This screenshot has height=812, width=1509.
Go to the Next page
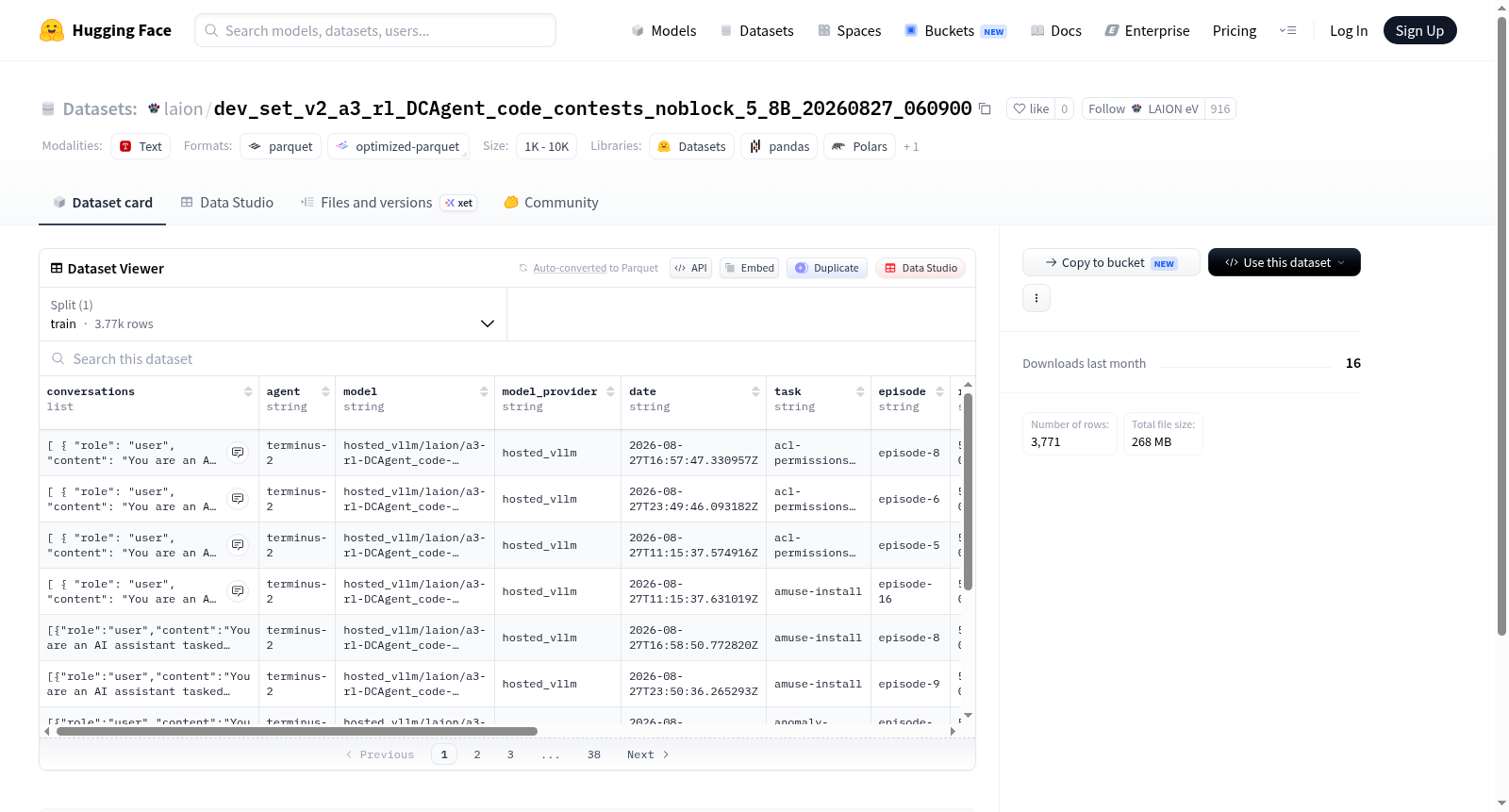click(648, 754)
